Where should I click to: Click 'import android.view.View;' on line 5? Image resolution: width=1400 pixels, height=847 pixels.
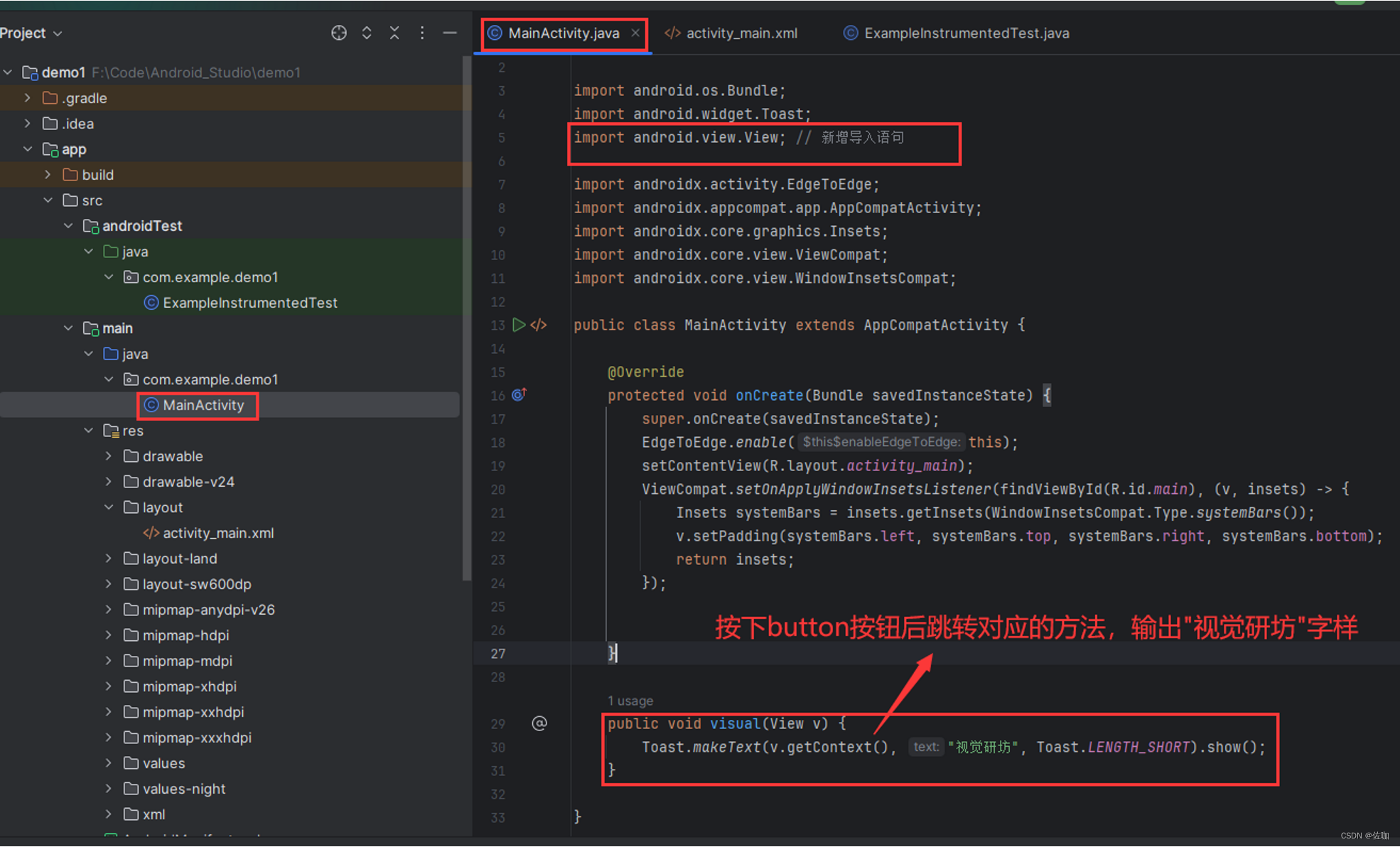tap(679, 137)
